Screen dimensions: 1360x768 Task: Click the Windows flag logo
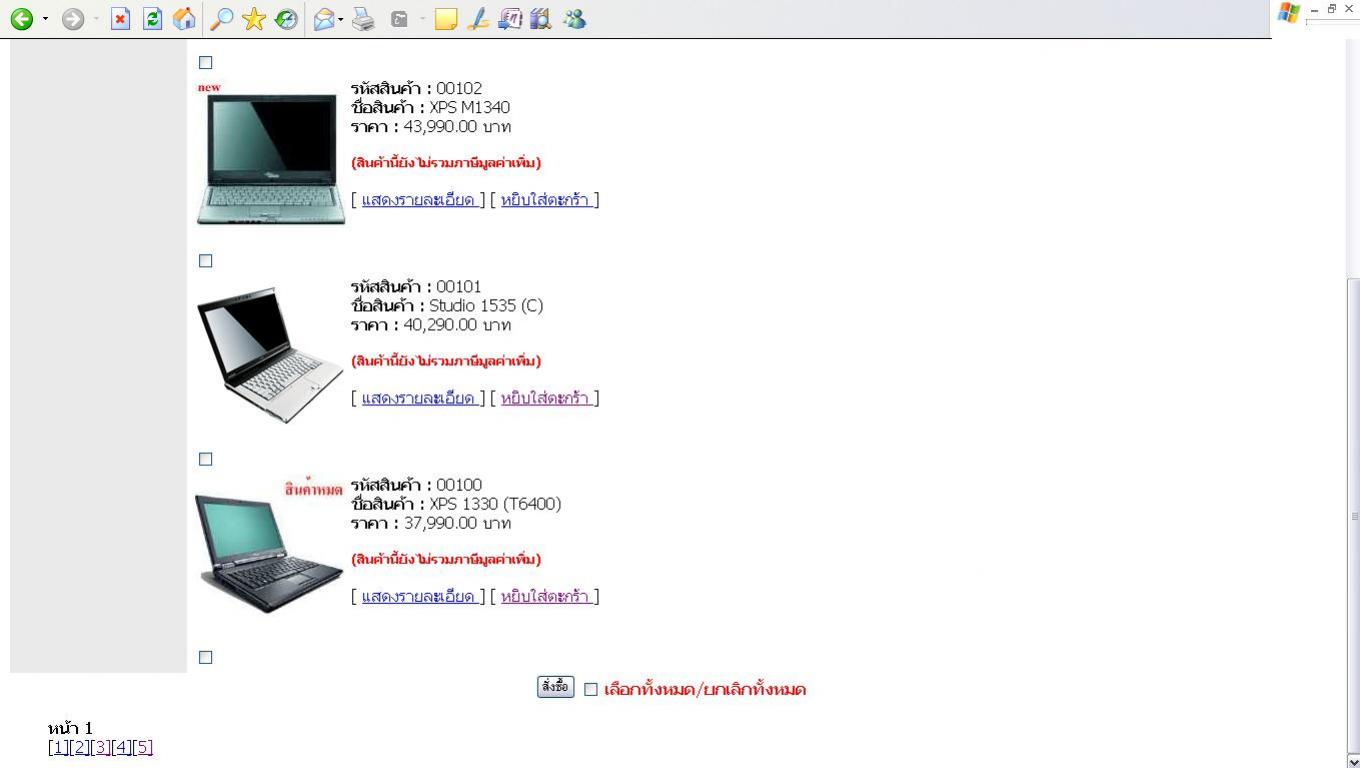(1288, 12)
